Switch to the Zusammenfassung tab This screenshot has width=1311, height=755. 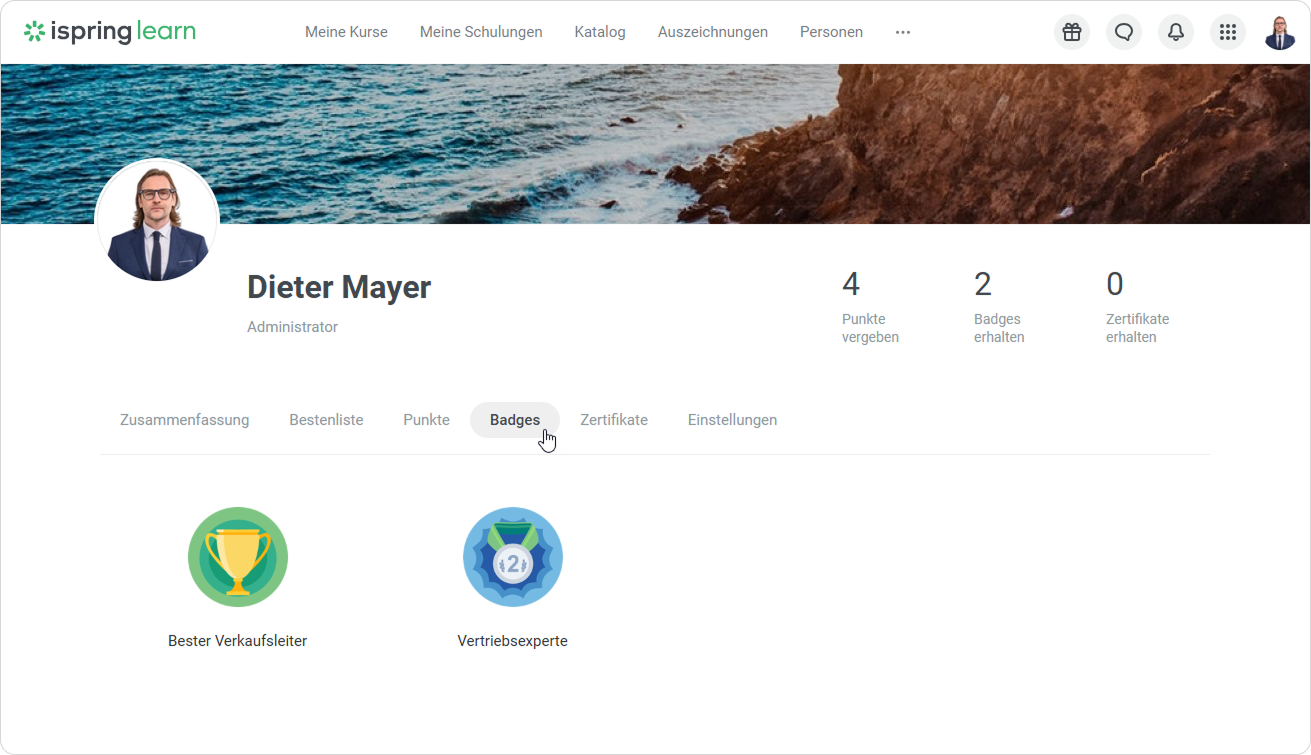[x=184, y=420]
